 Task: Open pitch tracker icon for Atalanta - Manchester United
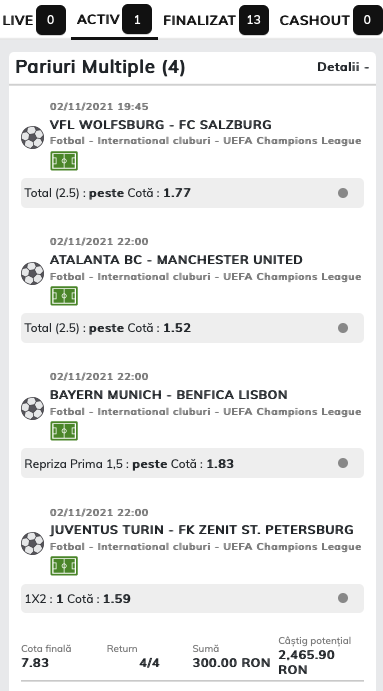pyautogui.click(x=64, y=296)
